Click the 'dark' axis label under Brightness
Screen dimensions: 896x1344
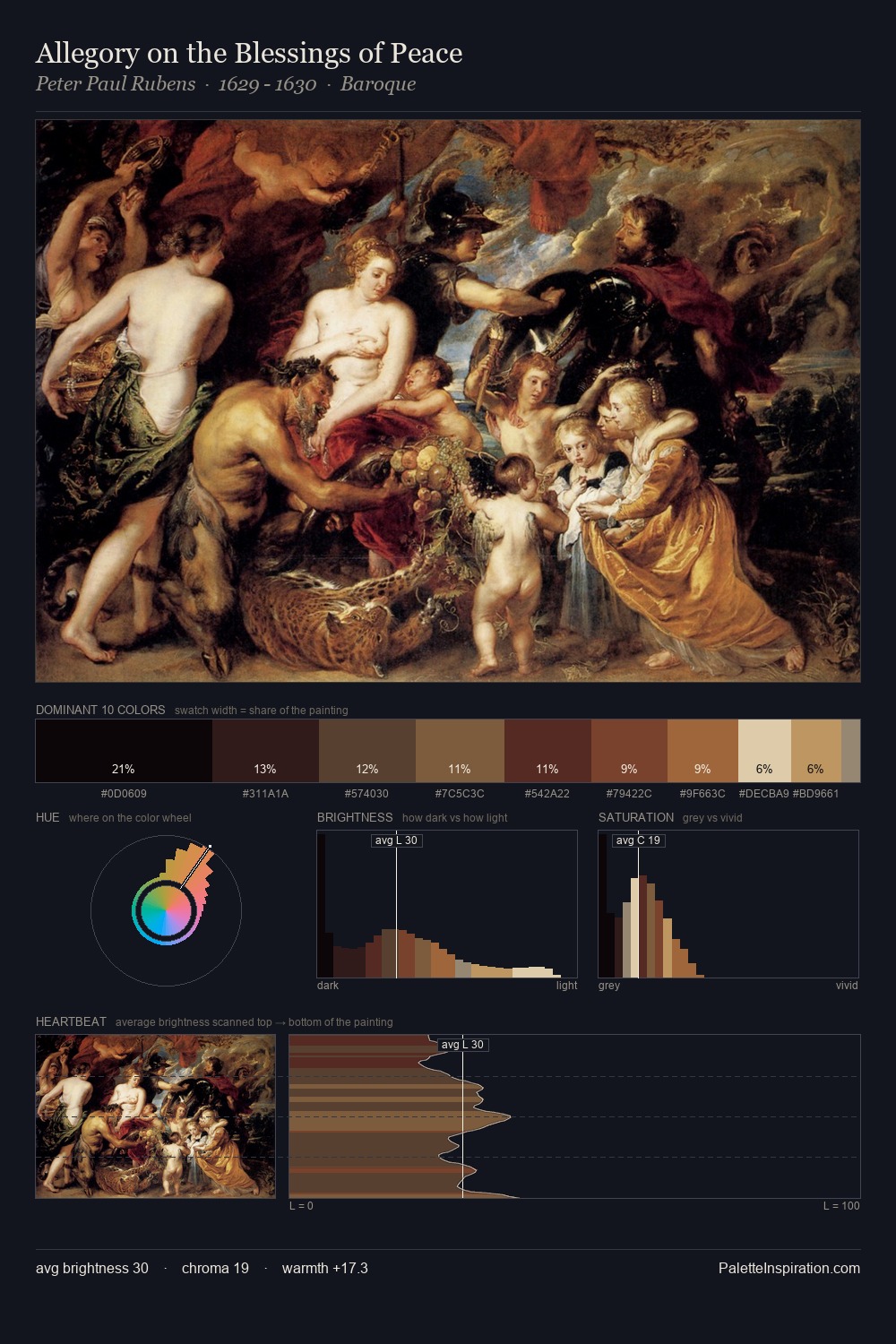328,986
